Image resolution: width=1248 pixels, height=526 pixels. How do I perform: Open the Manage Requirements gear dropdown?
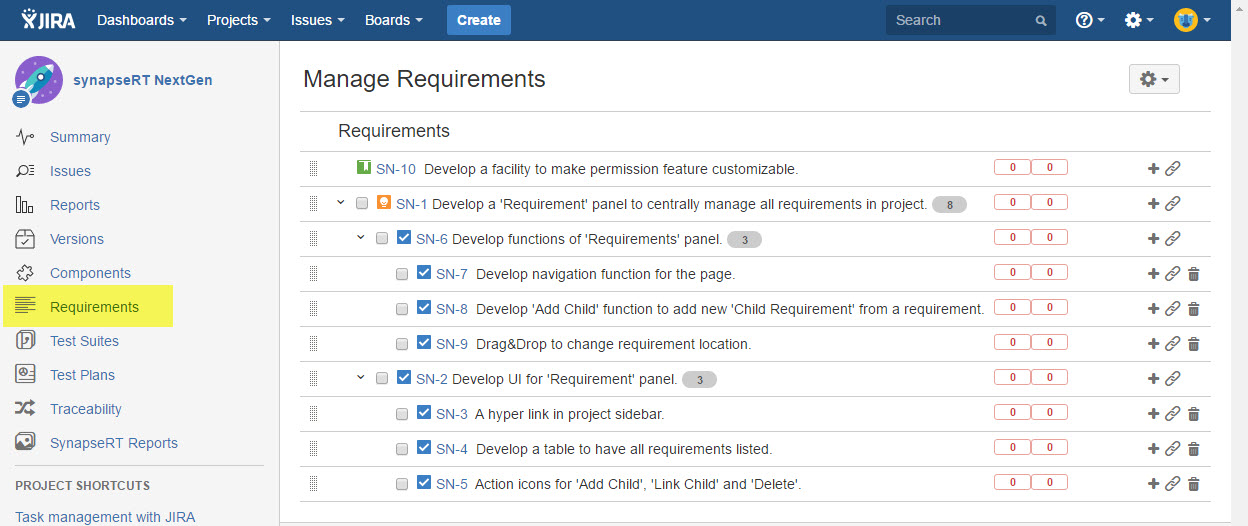coord(1153,79)
